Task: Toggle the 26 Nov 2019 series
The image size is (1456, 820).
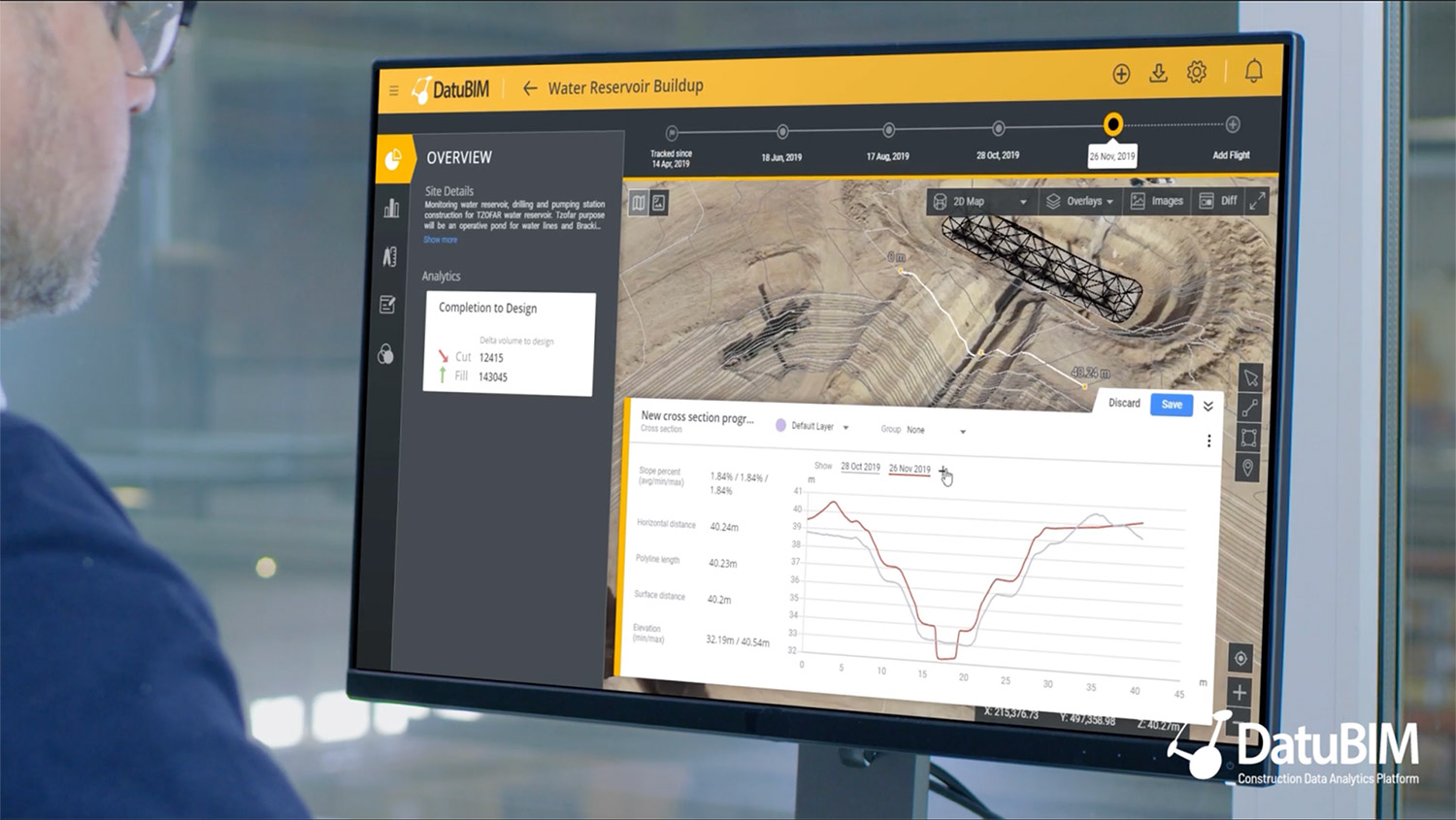Action: pos(910,469)
